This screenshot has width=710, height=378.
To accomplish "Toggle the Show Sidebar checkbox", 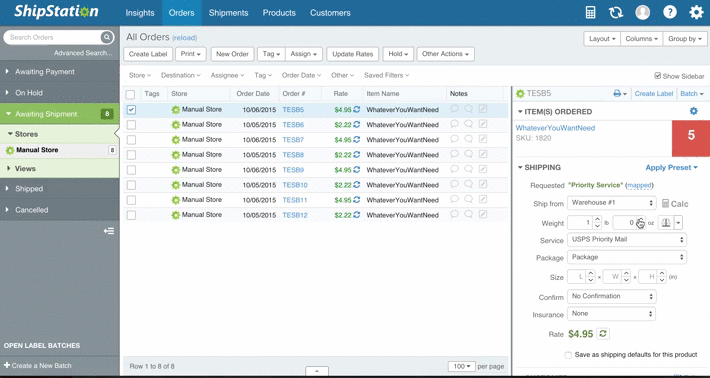I will pos(658,76).
